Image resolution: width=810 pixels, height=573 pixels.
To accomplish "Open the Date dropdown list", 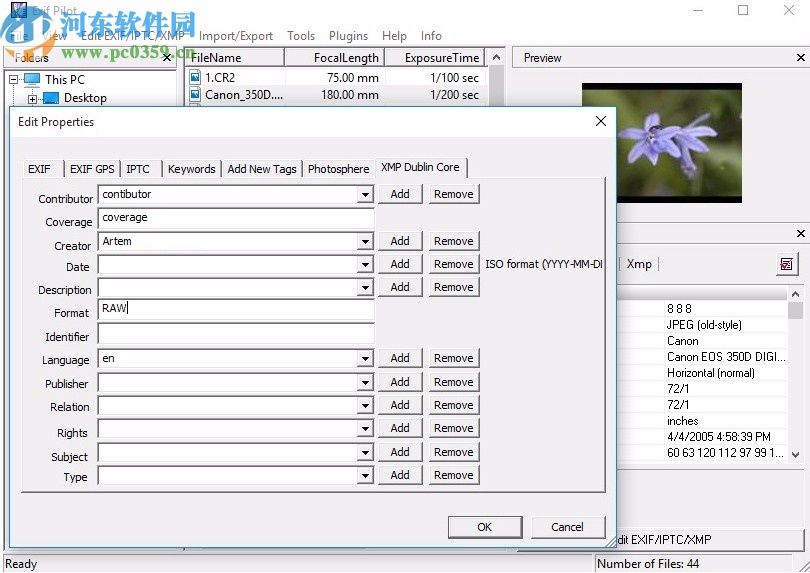I will (x=365, y=265).
